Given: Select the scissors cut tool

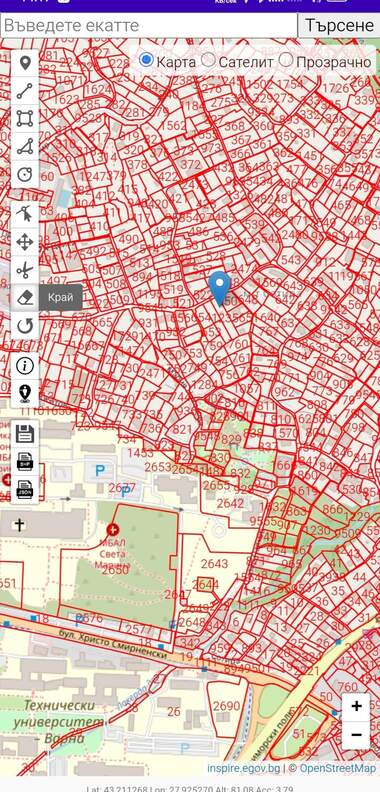Looking at the screenshot, I should (x=25, y=270).
